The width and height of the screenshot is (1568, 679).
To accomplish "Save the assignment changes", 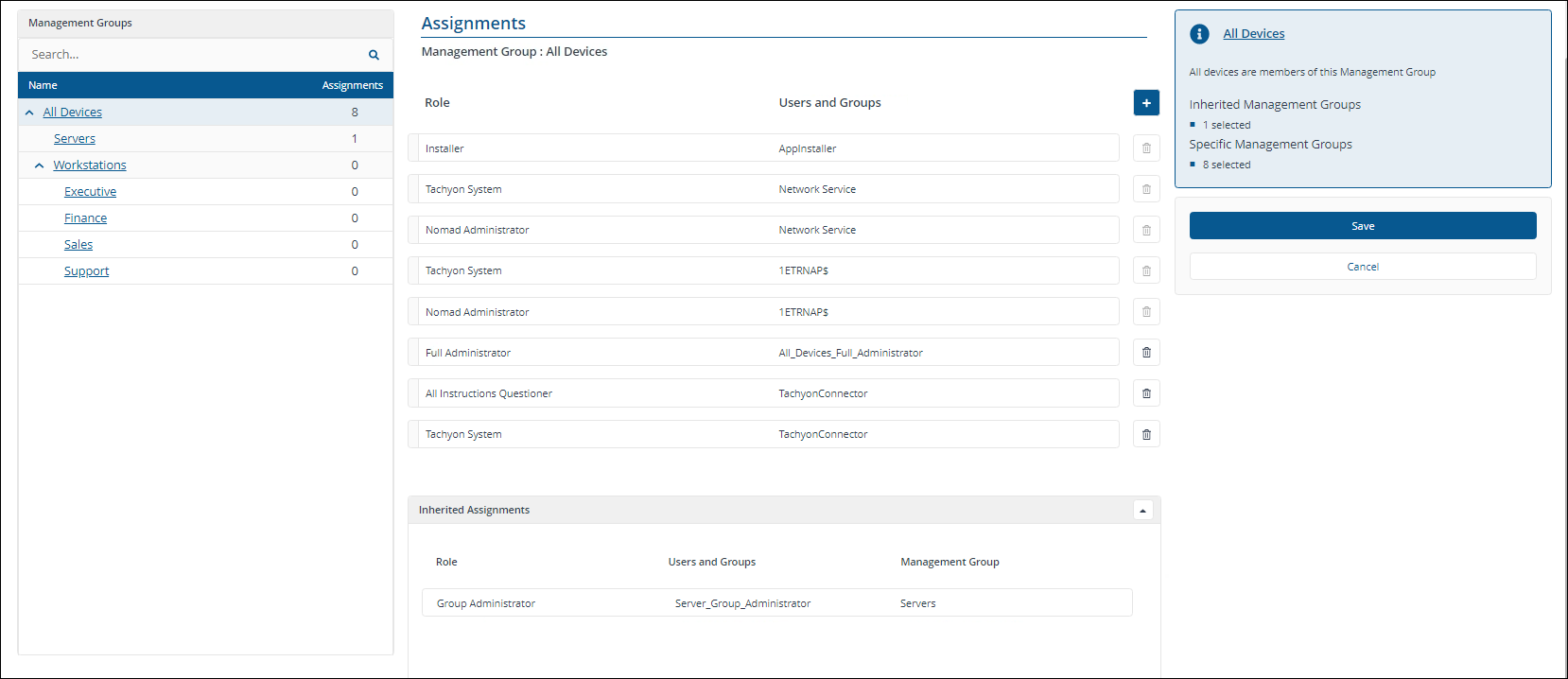I will point(1362,226).
